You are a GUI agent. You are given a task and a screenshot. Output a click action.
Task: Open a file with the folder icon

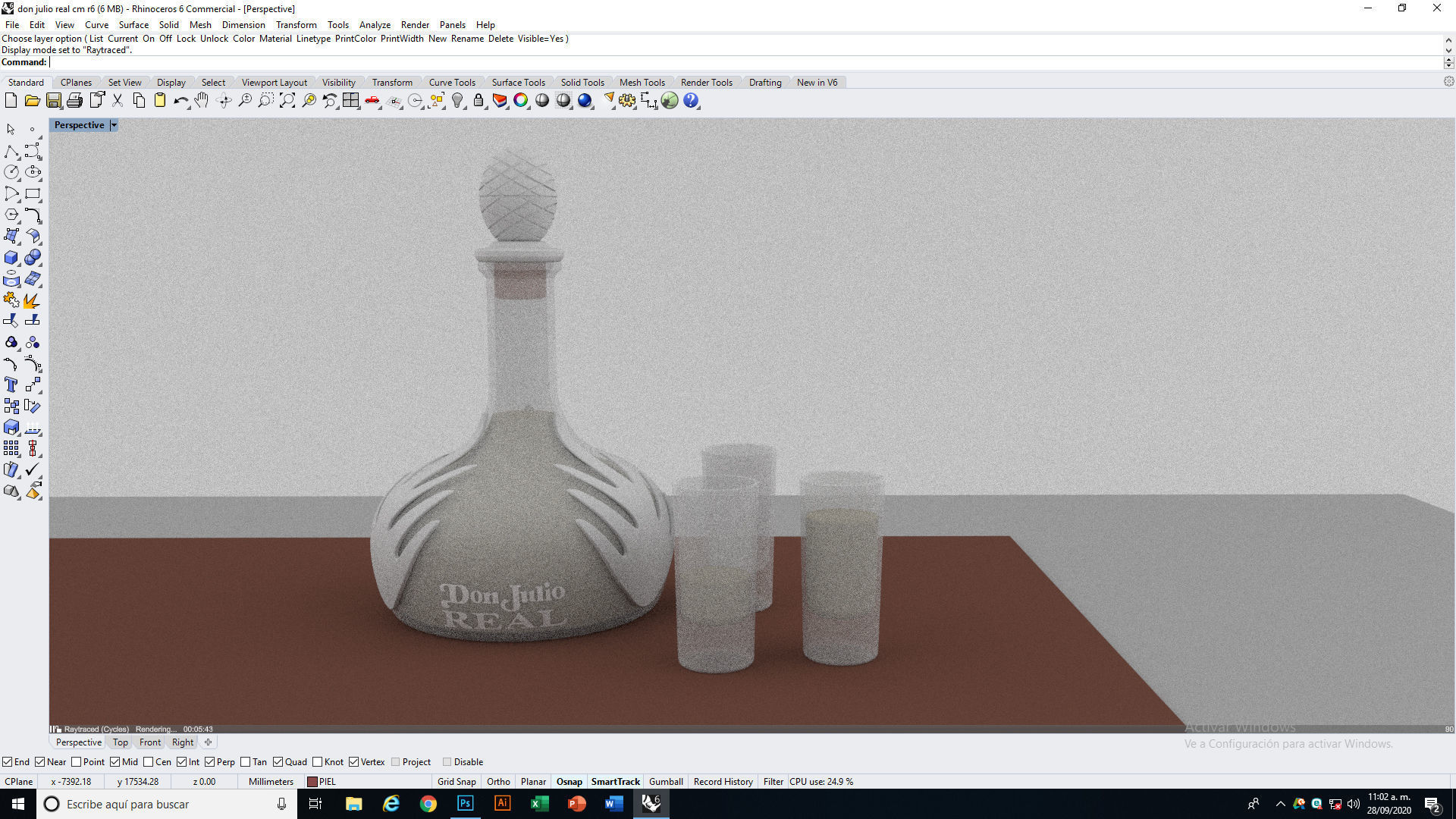click(32, 101)
